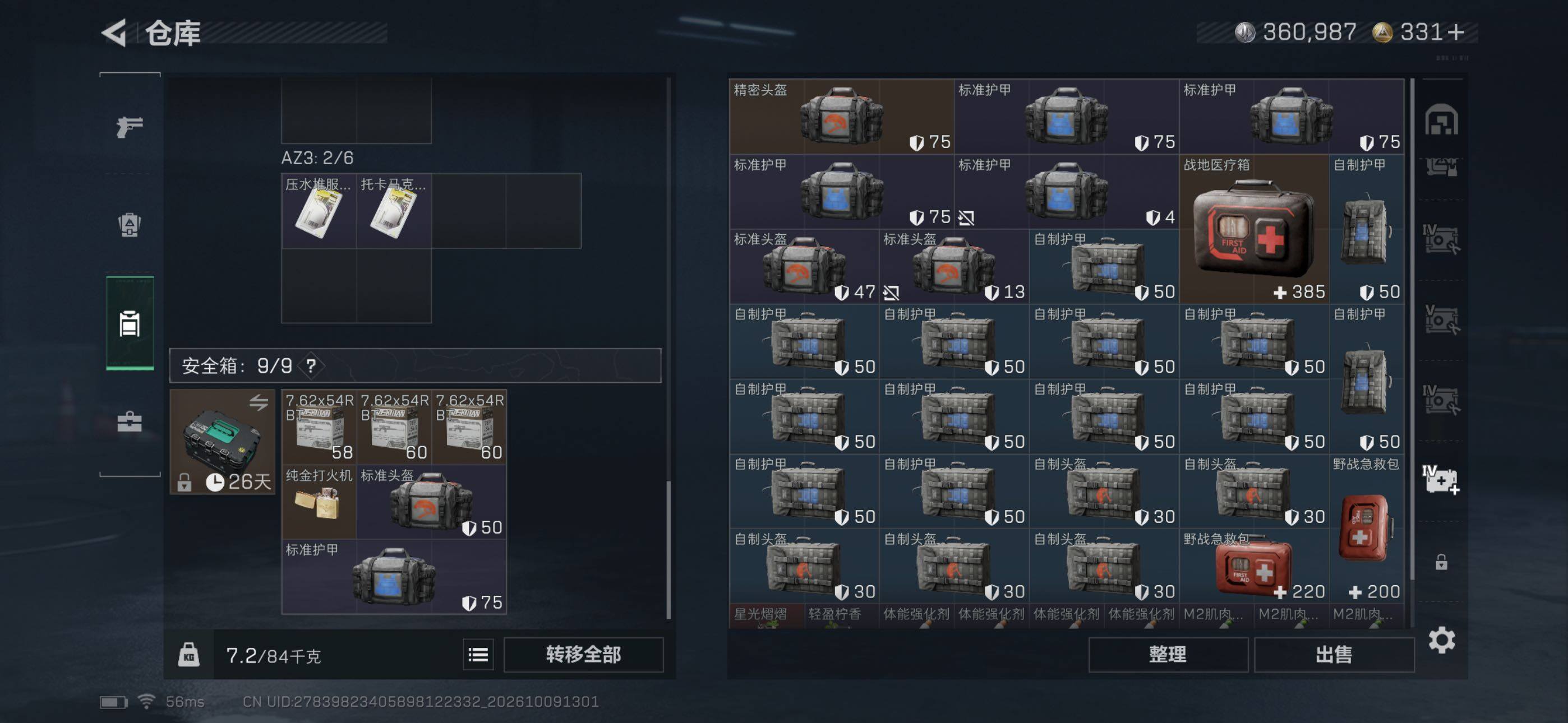This screenshot has width=1568, height=723.
Task: Select the 标准头盔 50 in safe box
Action: pyautogui.click(x=431, y=502)
